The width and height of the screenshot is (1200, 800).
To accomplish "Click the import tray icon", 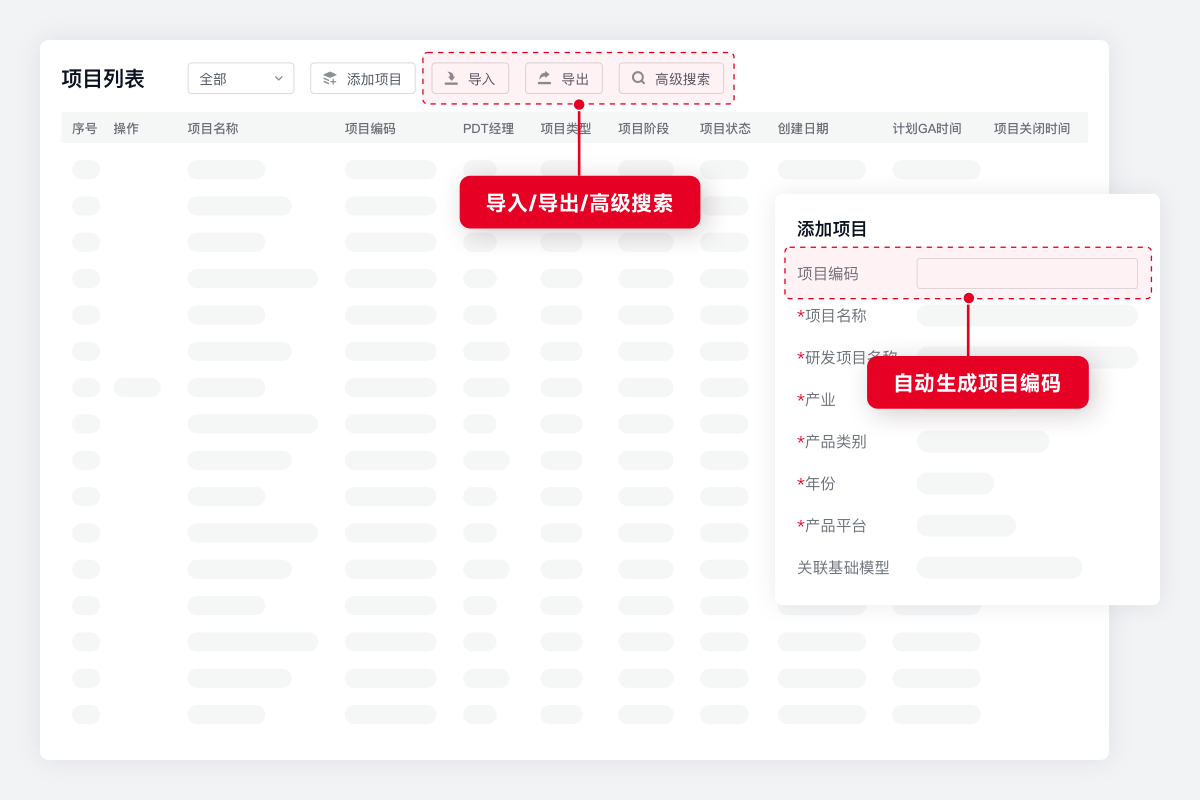I will 452,78.
